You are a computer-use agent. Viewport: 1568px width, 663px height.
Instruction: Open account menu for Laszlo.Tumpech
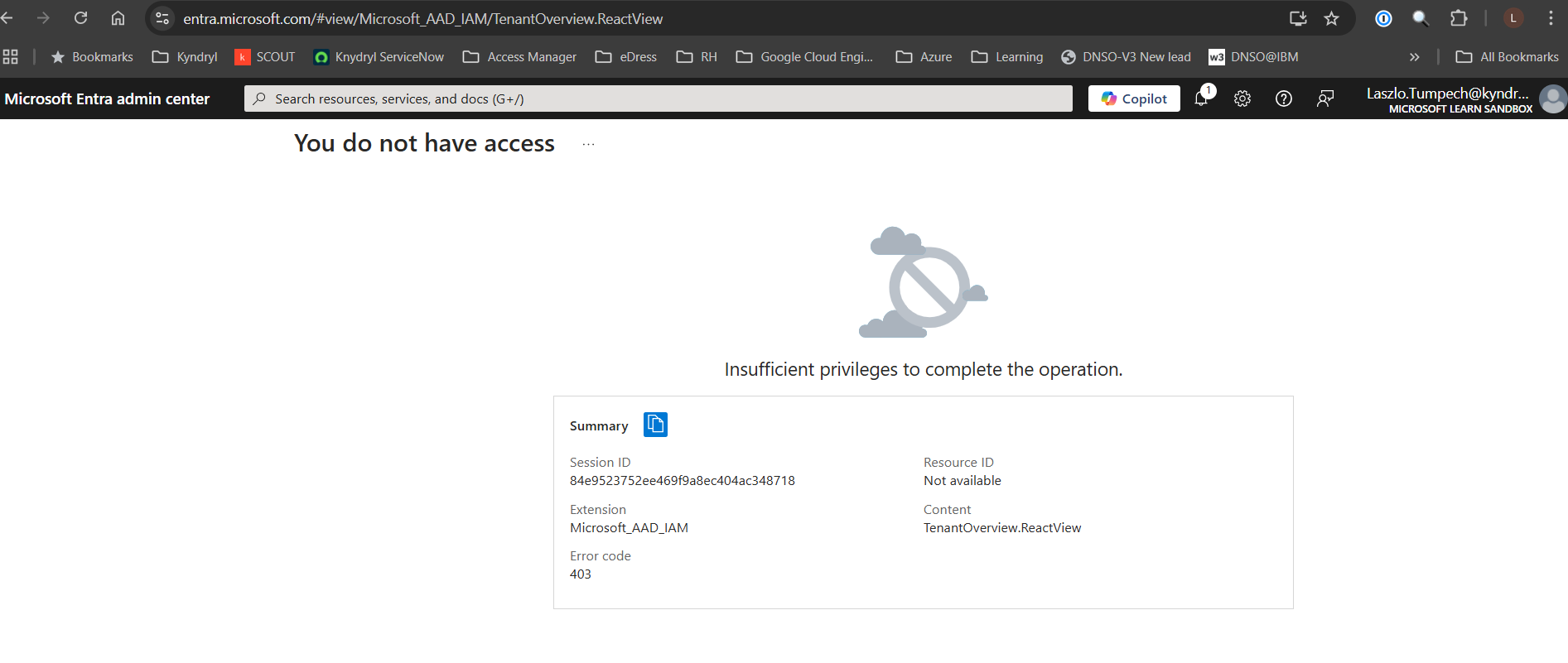[1449, 99]
